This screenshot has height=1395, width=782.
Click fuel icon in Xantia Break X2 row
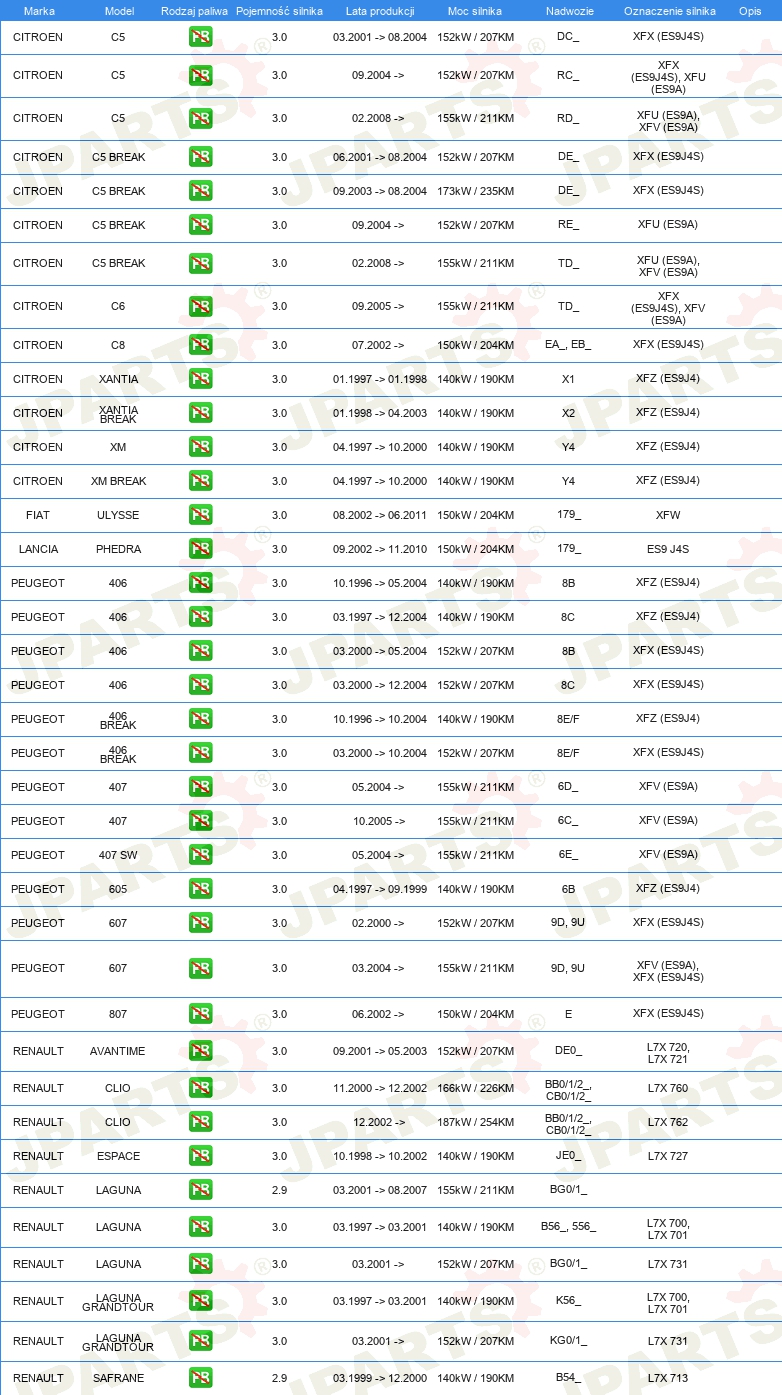tap(200, 413)
